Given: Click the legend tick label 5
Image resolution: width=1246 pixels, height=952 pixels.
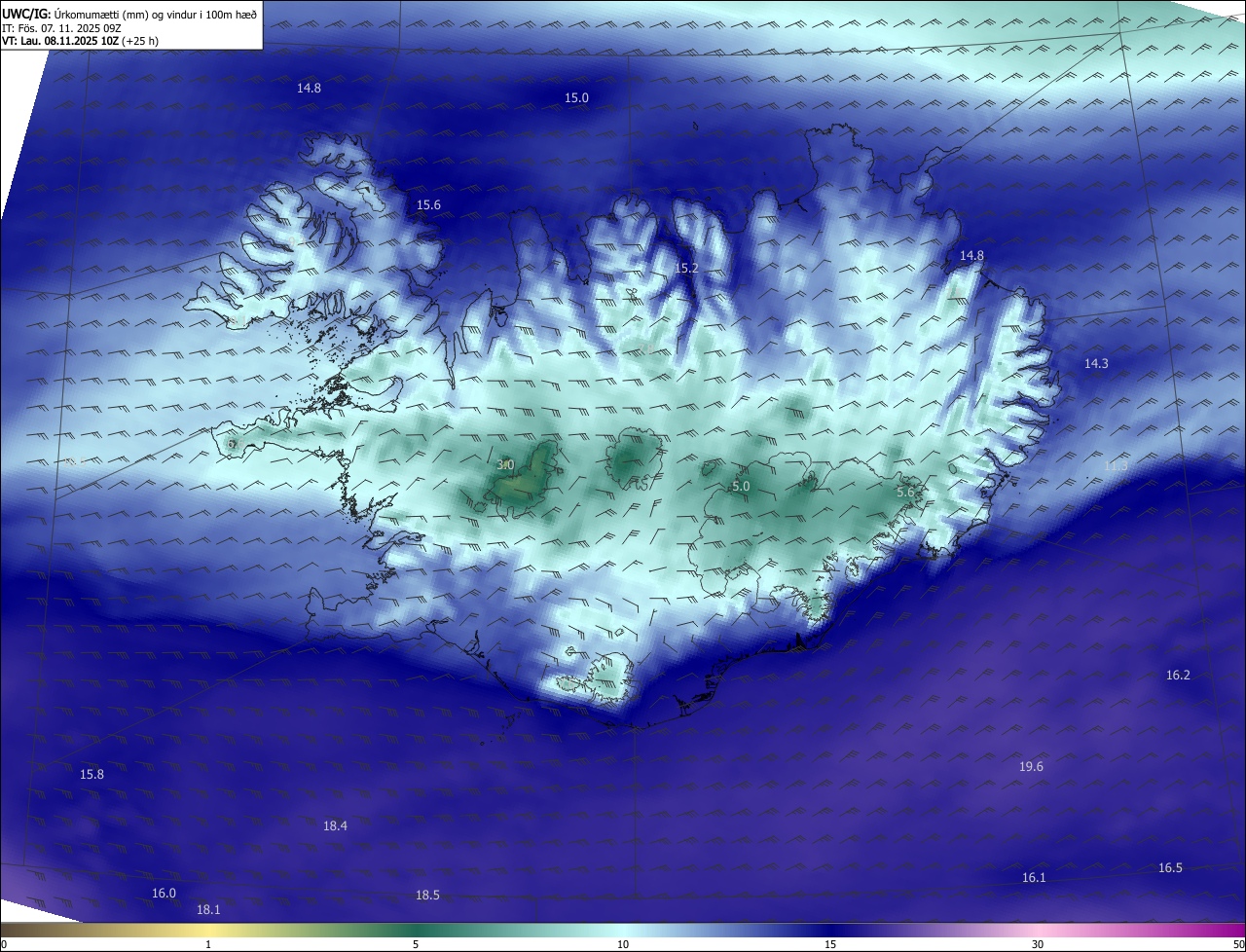Looking at the screenshot, I should (x=416, y=944).
